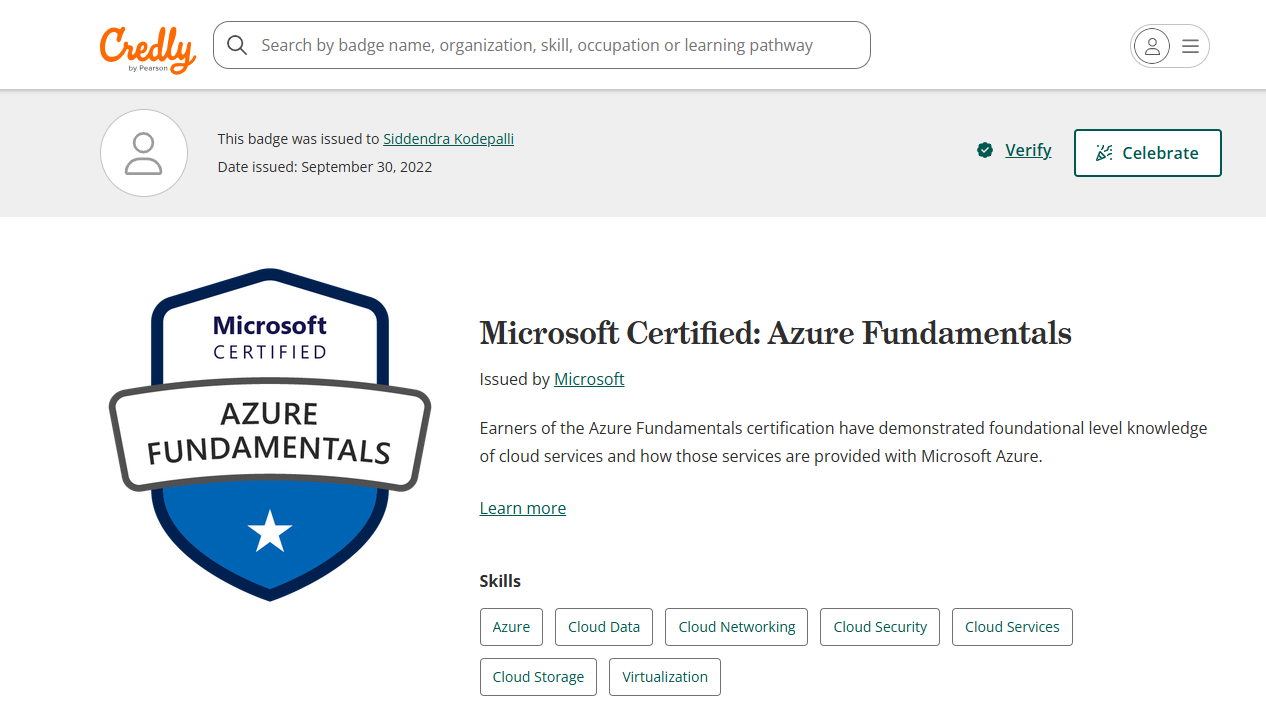Click the green verified checkmark icon
The width and height of the screenshot is (1266, 712).
[985, 150]
